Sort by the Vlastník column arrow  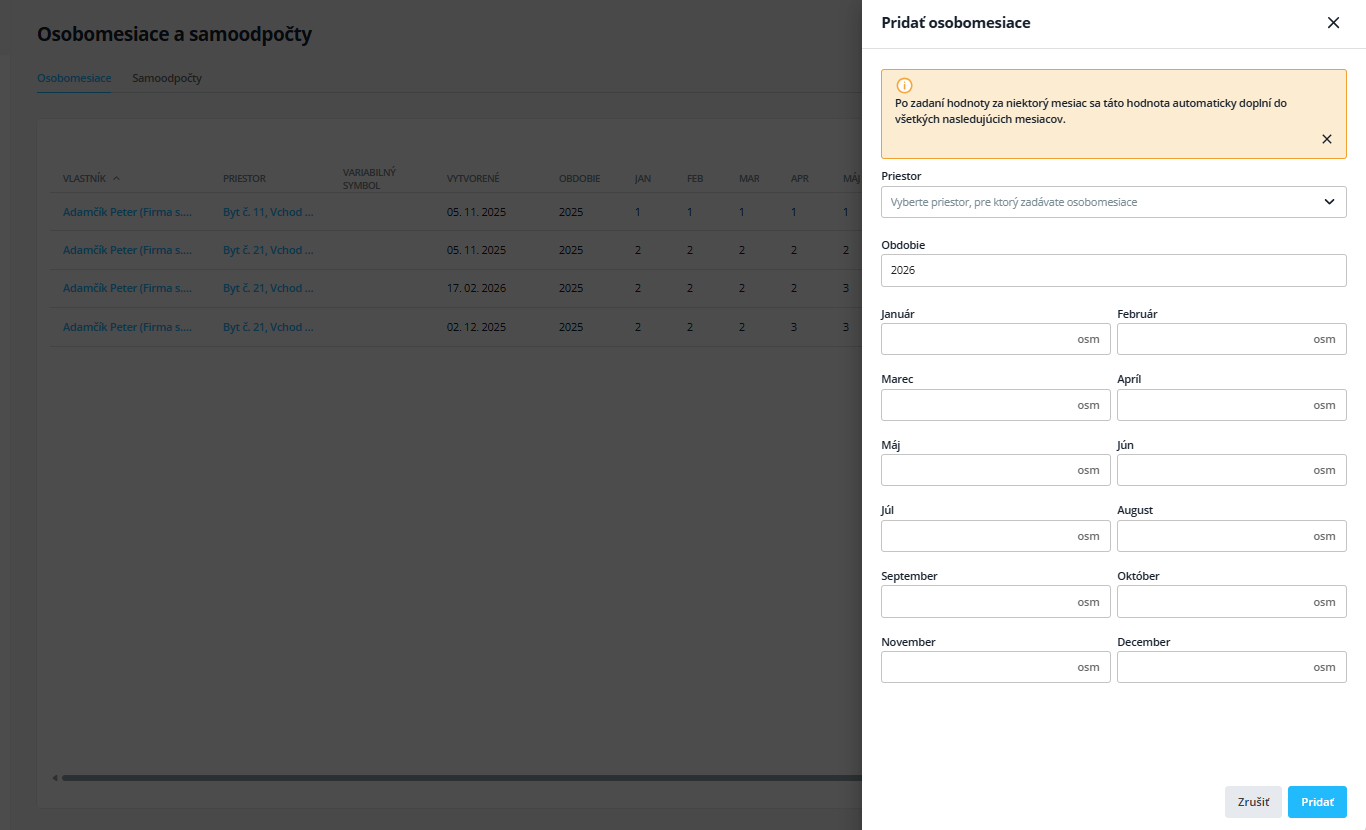(x=116, y=179)
